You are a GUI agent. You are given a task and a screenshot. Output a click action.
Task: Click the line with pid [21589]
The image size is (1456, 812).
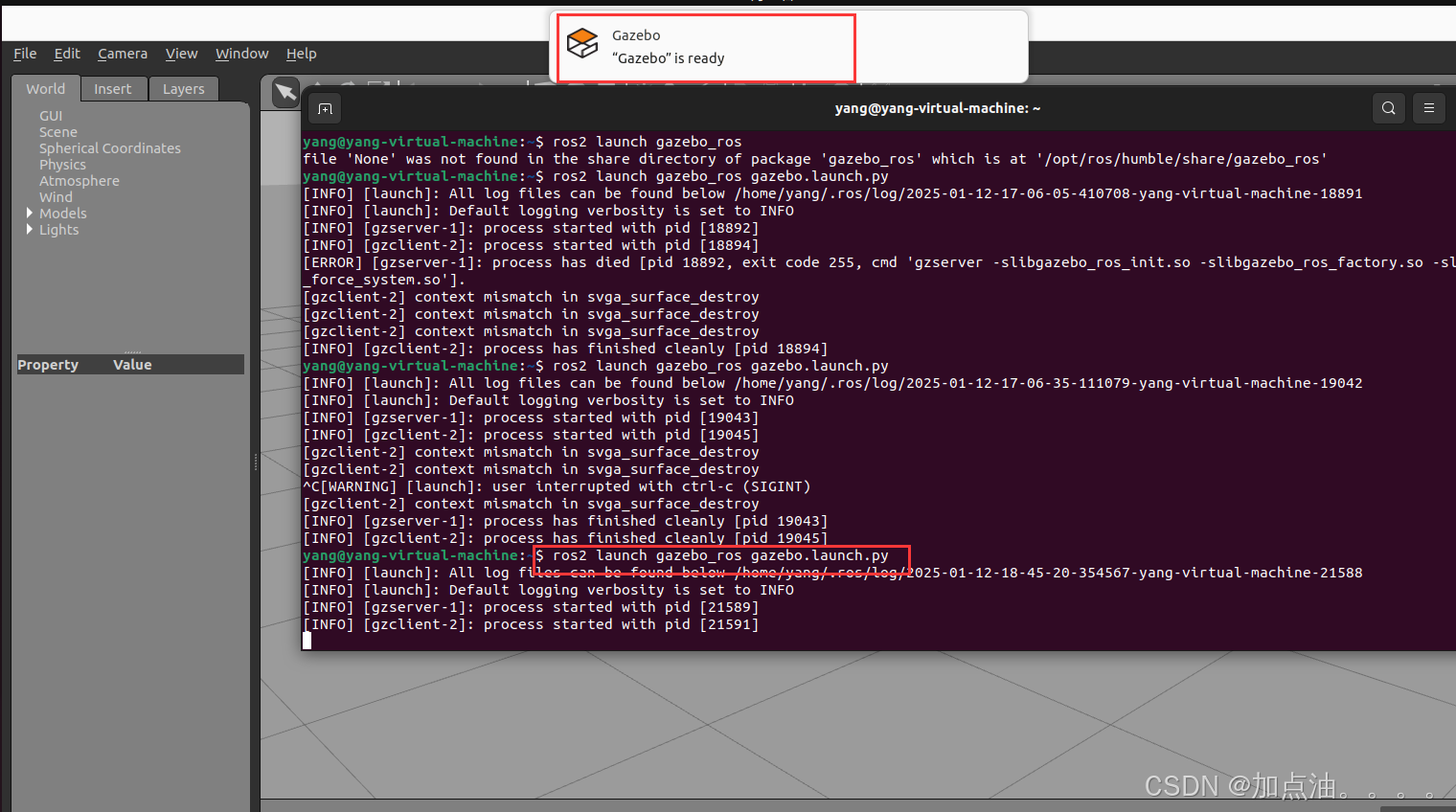(531, 607)
